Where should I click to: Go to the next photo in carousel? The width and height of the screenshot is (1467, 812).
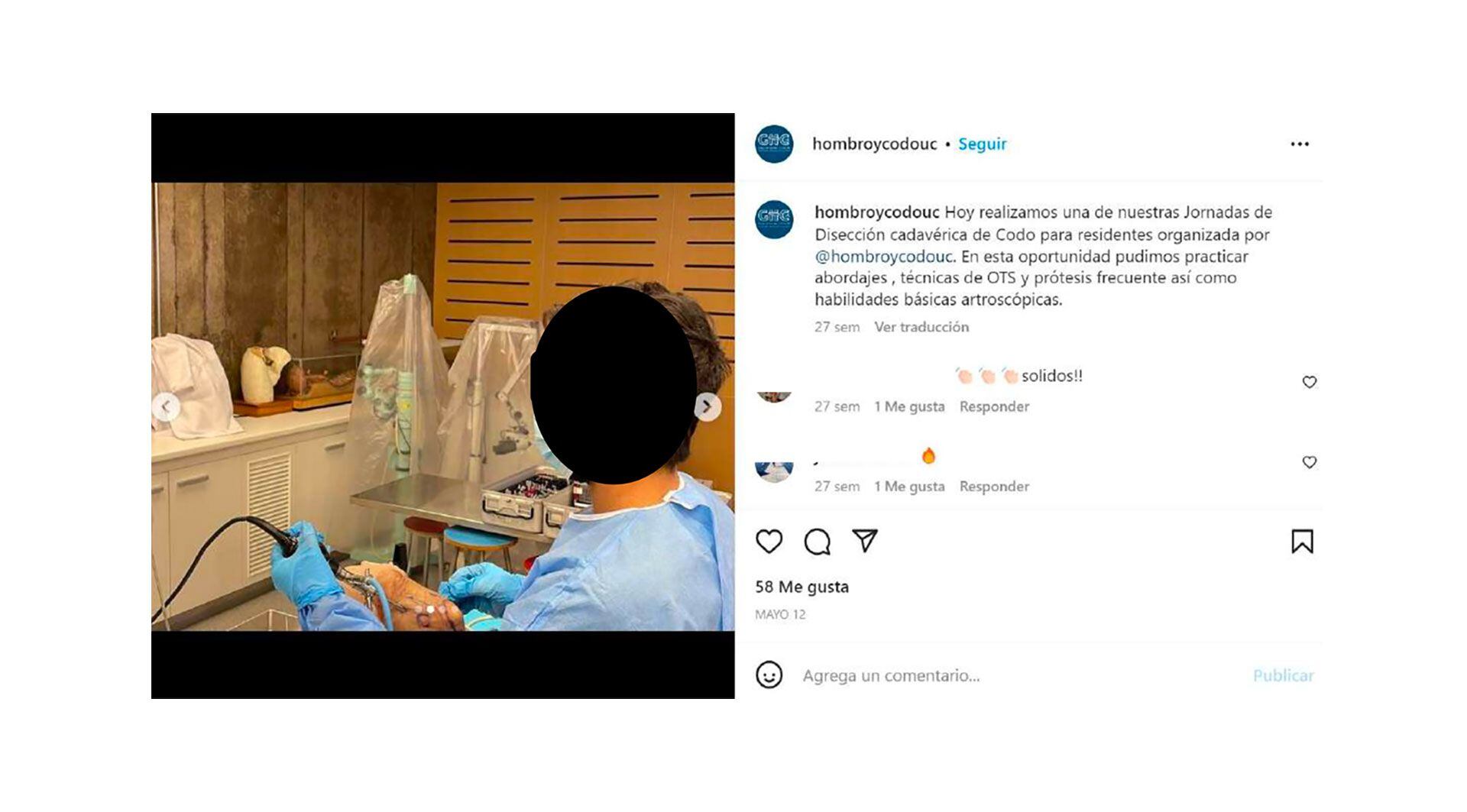(x=708, y=406)
